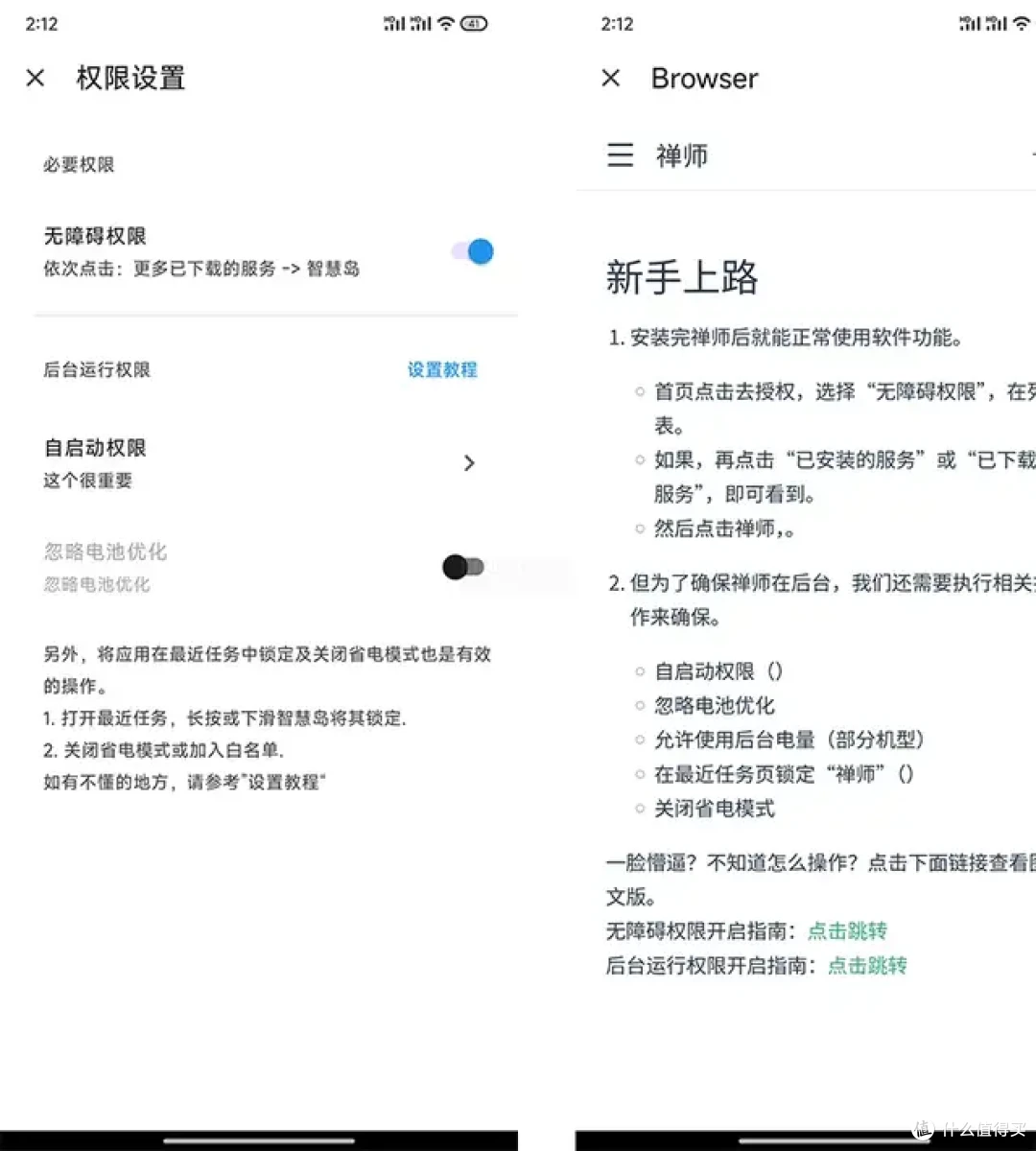Tap the 无障碍权限 title text
1036x1151 pixels.
(x=95, y=236)
